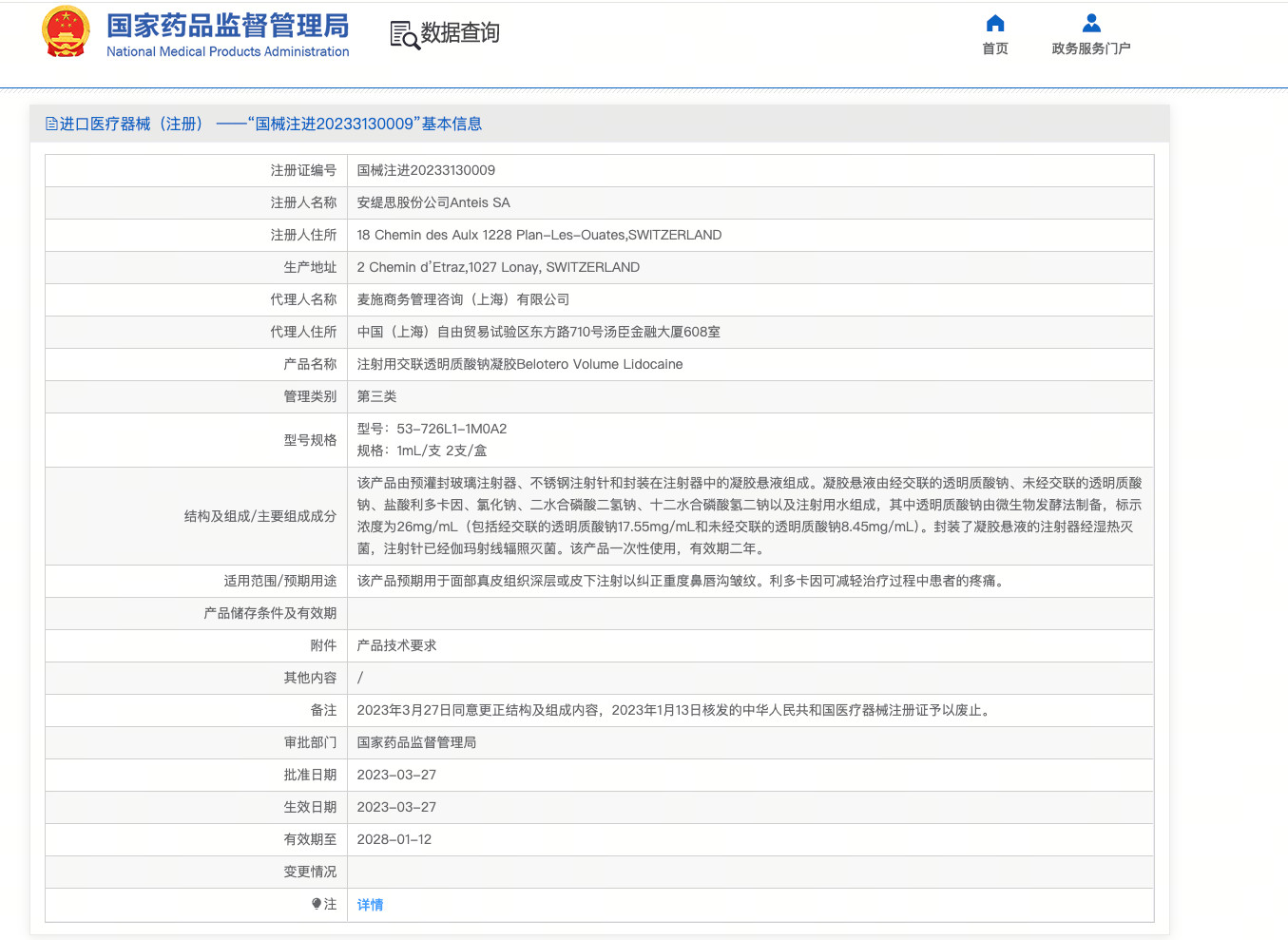Click the 备注 label cell
1288x940 pixels.
[197, 710]
